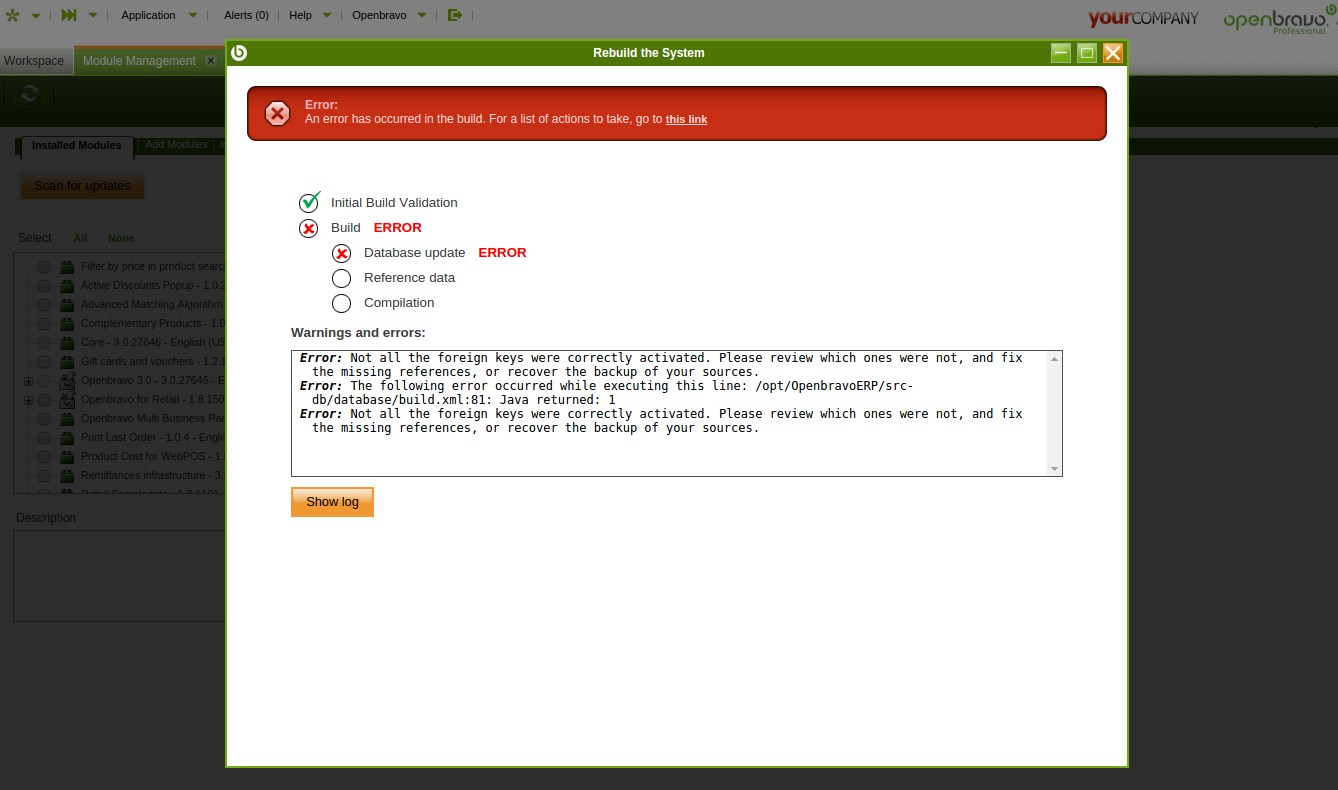This screenshot has width=1338, height=790.
Task: Maximize the Rebuild the System dialog
Action: (x=1087, y=53)
